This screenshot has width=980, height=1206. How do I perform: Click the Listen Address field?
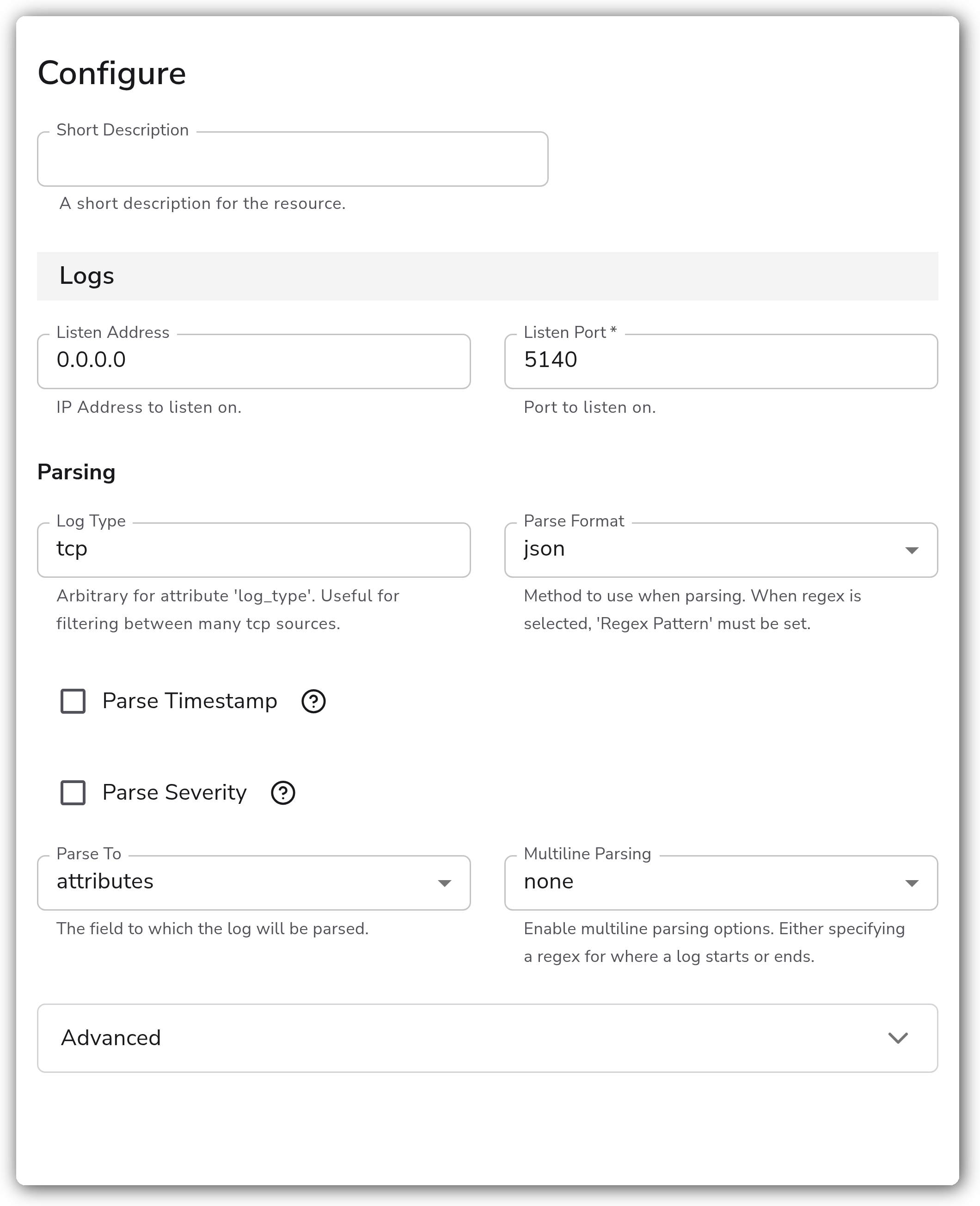(253, 361)
